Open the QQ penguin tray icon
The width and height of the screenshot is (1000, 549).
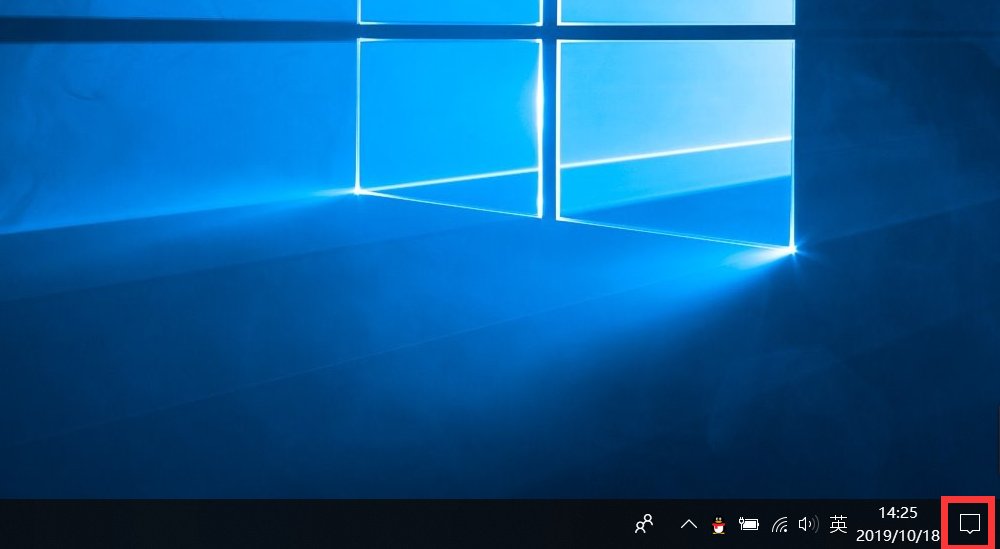717,523
